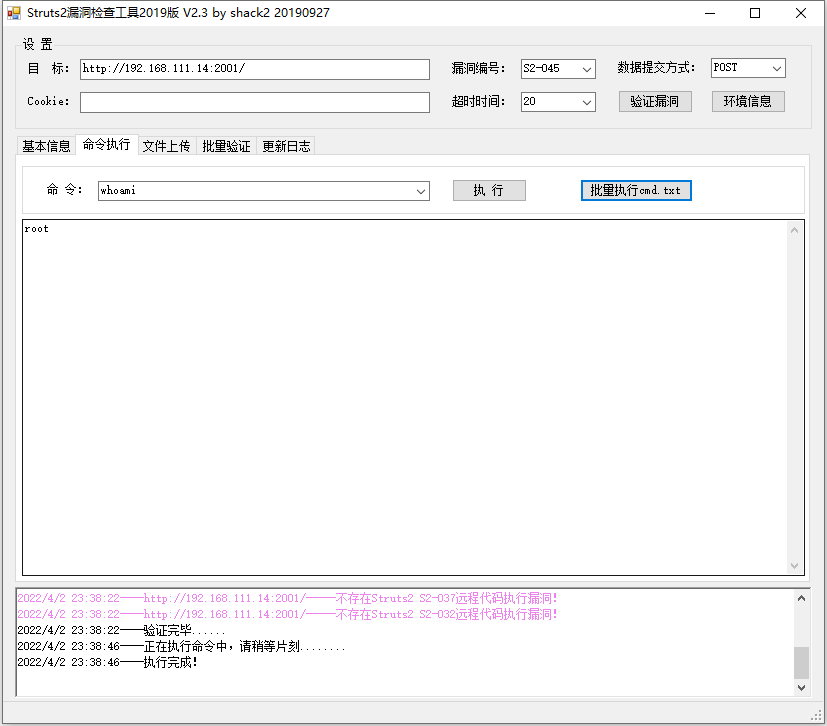Click the 验证完毕 log line
This screenshot has width=827, height=726.
point(121,631)
